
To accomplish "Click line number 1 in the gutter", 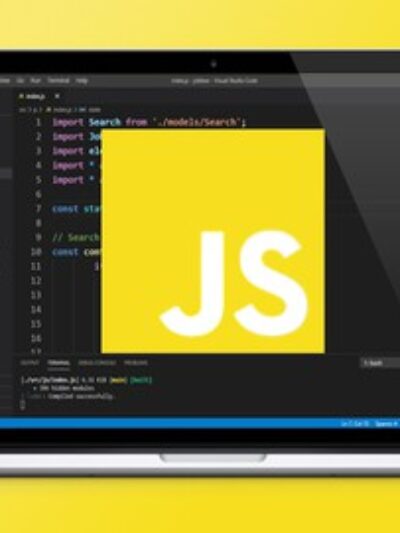I will click(38, 122).
